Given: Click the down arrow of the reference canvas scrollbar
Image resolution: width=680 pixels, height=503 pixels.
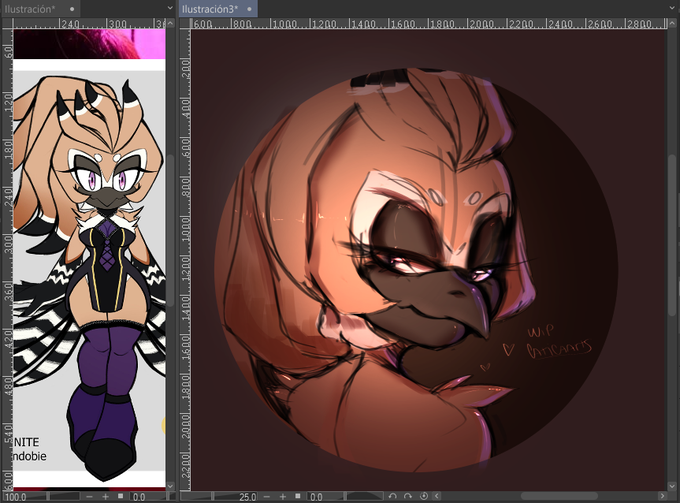Looking at the screenshot, I should click(170, 486).
